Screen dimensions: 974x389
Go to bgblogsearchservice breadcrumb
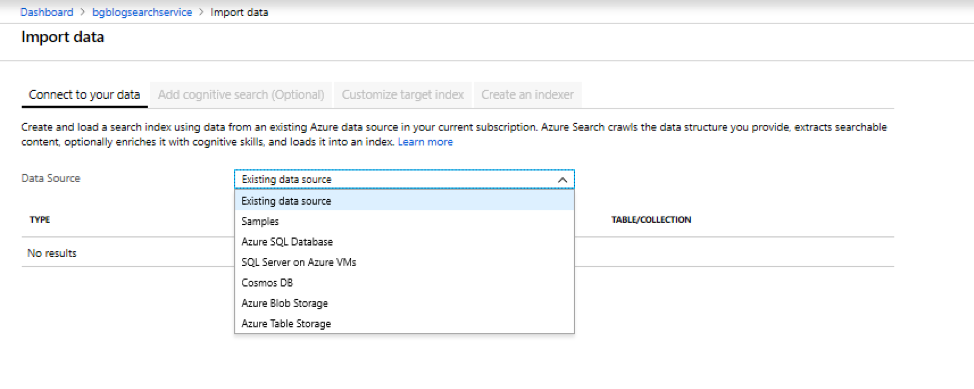[142, 12]
